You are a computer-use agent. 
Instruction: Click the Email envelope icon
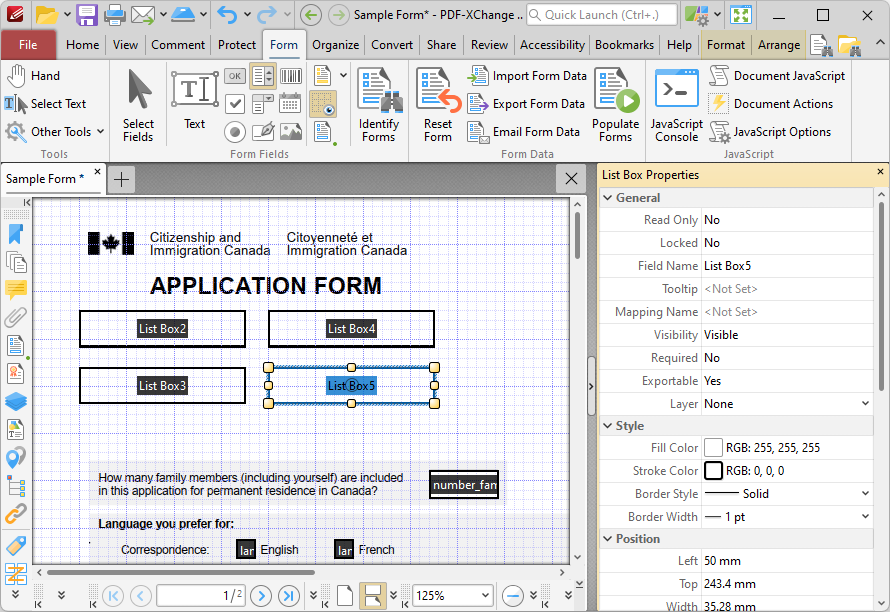[x=142, y=15]
